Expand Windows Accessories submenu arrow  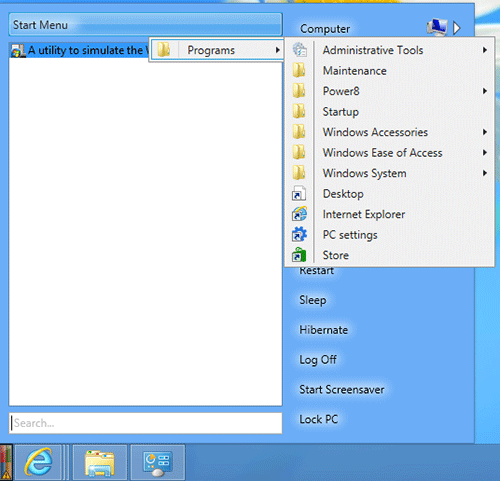pos(485,132)
